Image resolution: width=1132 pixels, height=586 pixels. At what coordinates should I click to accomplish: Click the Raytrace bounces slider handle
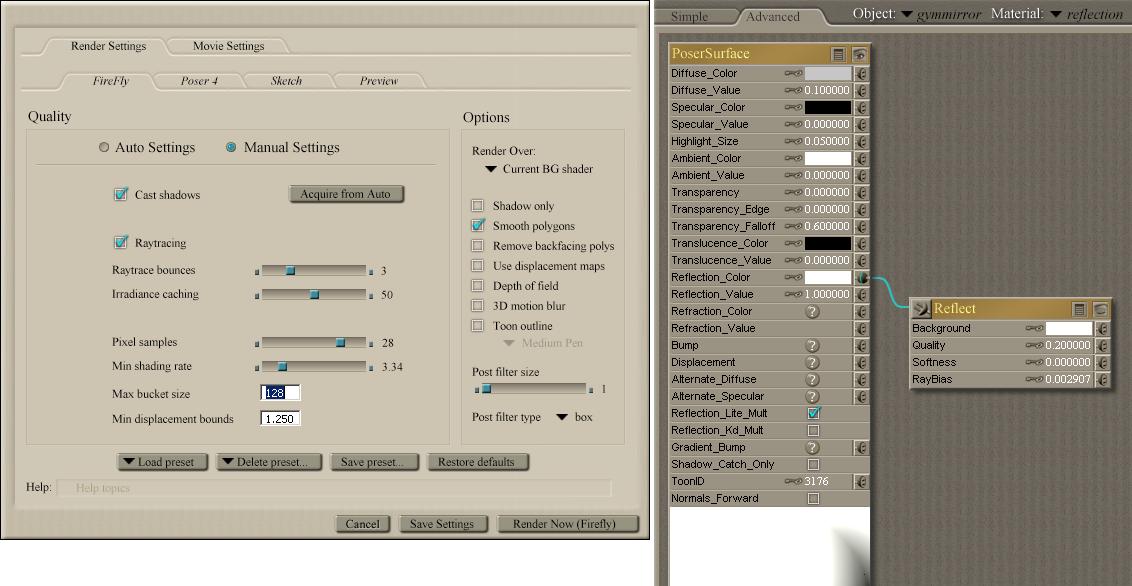pos(290,271)
